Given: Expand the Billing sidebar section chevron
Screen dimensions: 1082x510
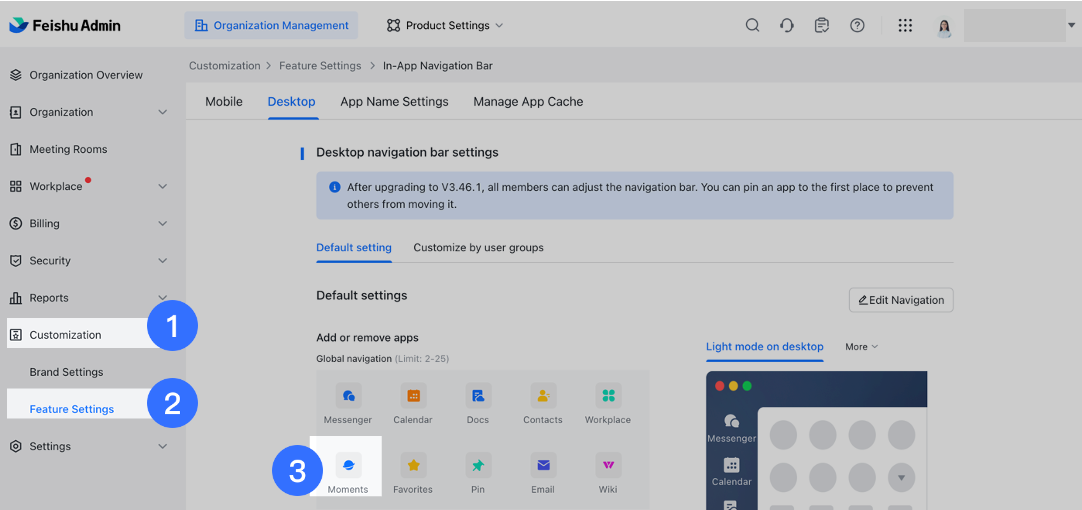Looking at the screenshot, I should 163,224.
